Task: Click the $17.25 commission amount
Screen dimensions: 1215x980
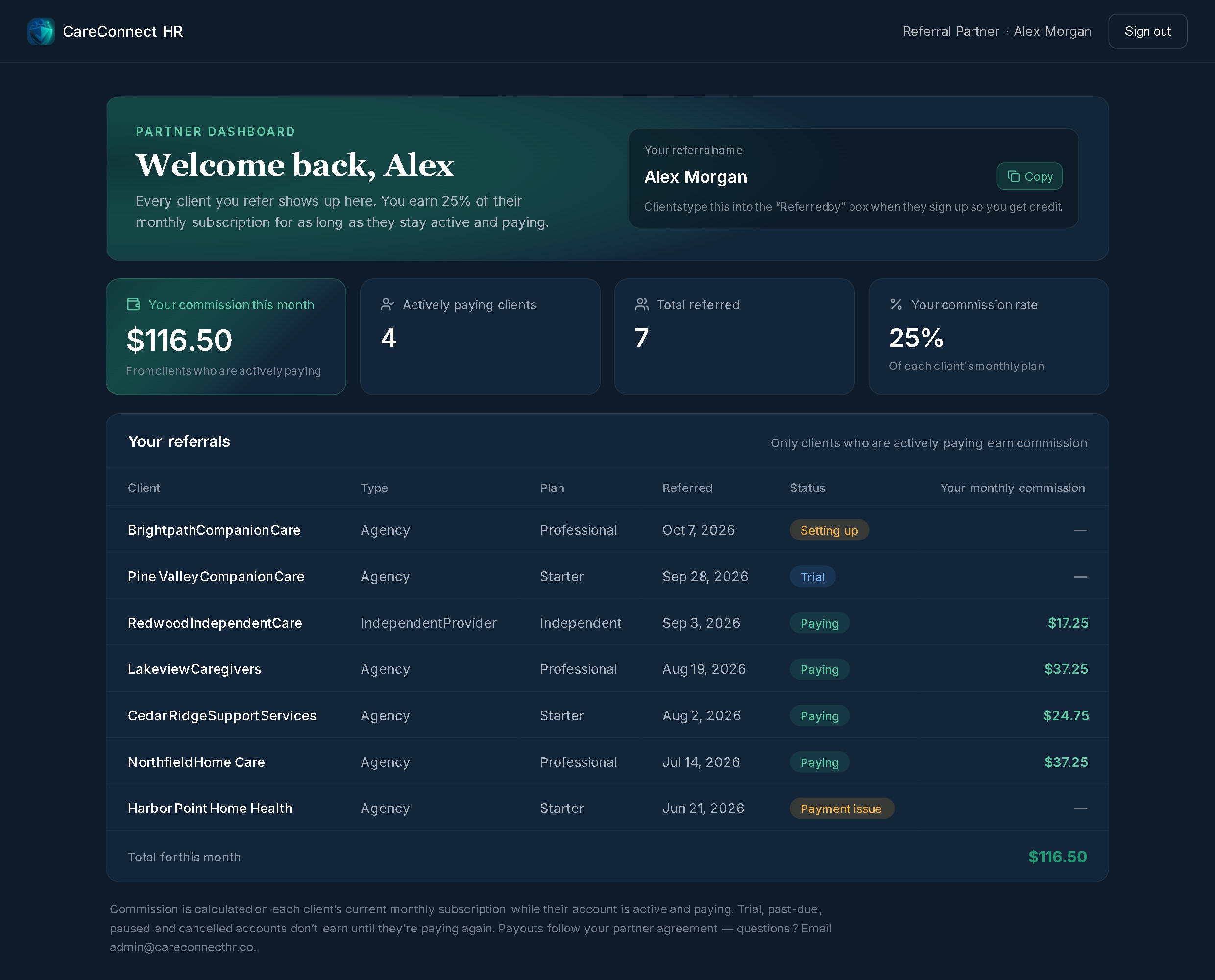Action: [1068, 623]
